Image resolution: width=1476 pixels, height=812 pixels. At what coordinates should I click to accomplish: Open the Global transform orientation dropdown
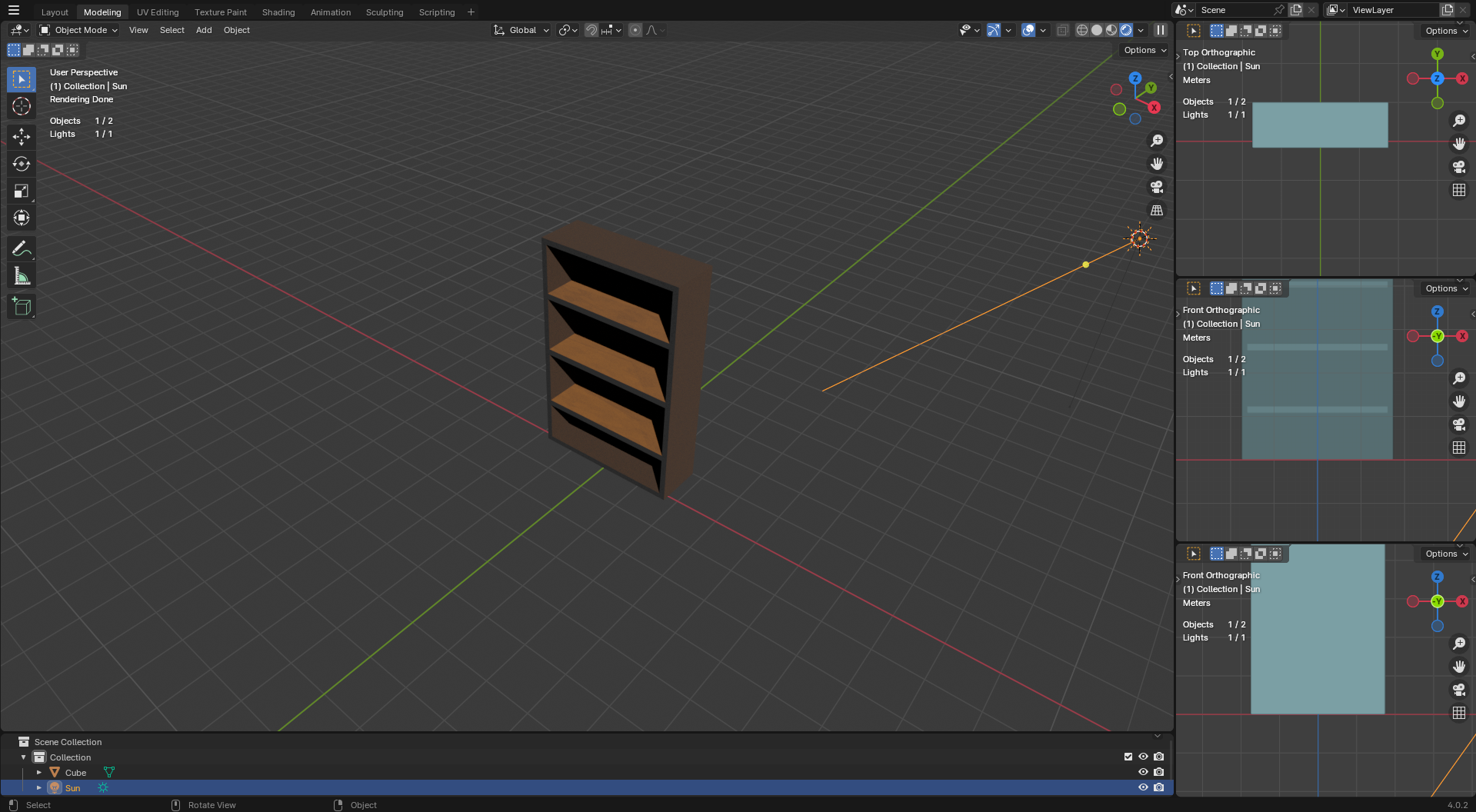click(522, 30)
